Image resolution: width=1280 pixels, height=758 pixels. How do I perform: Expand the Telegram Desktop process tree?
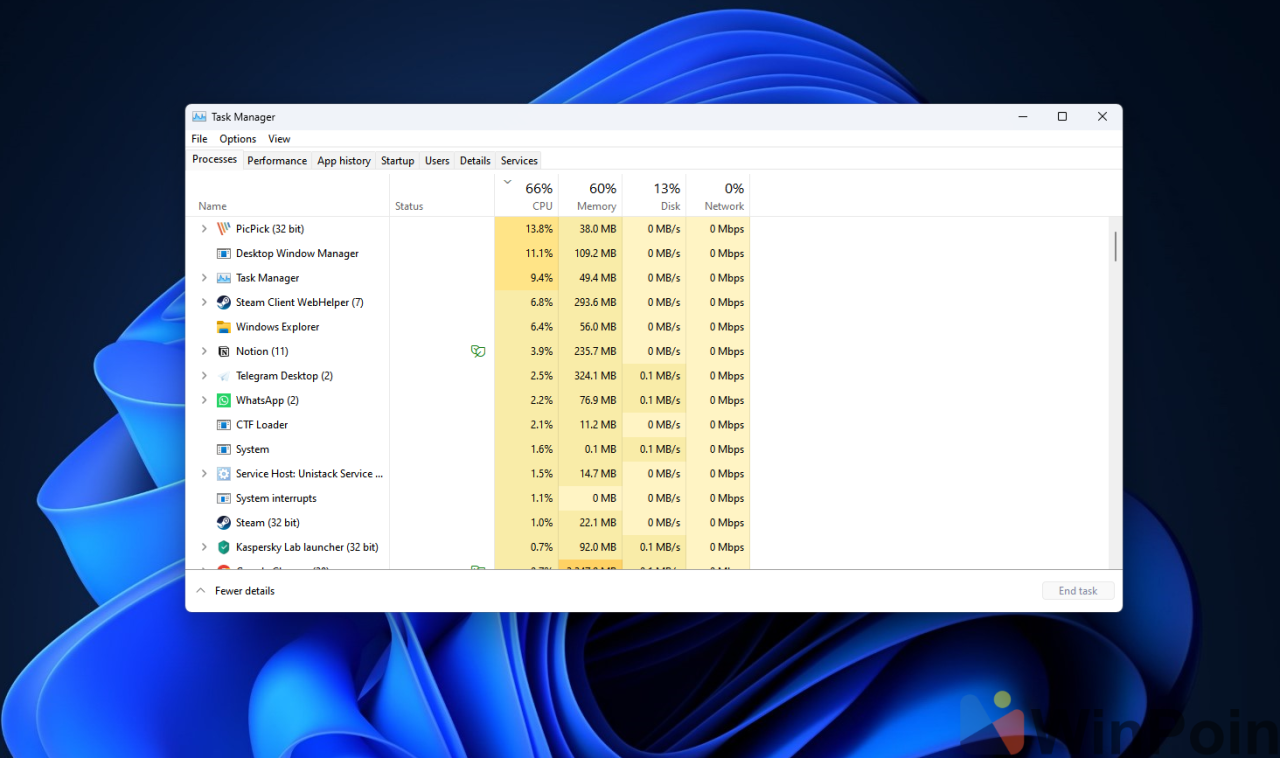tap(204, 375)
